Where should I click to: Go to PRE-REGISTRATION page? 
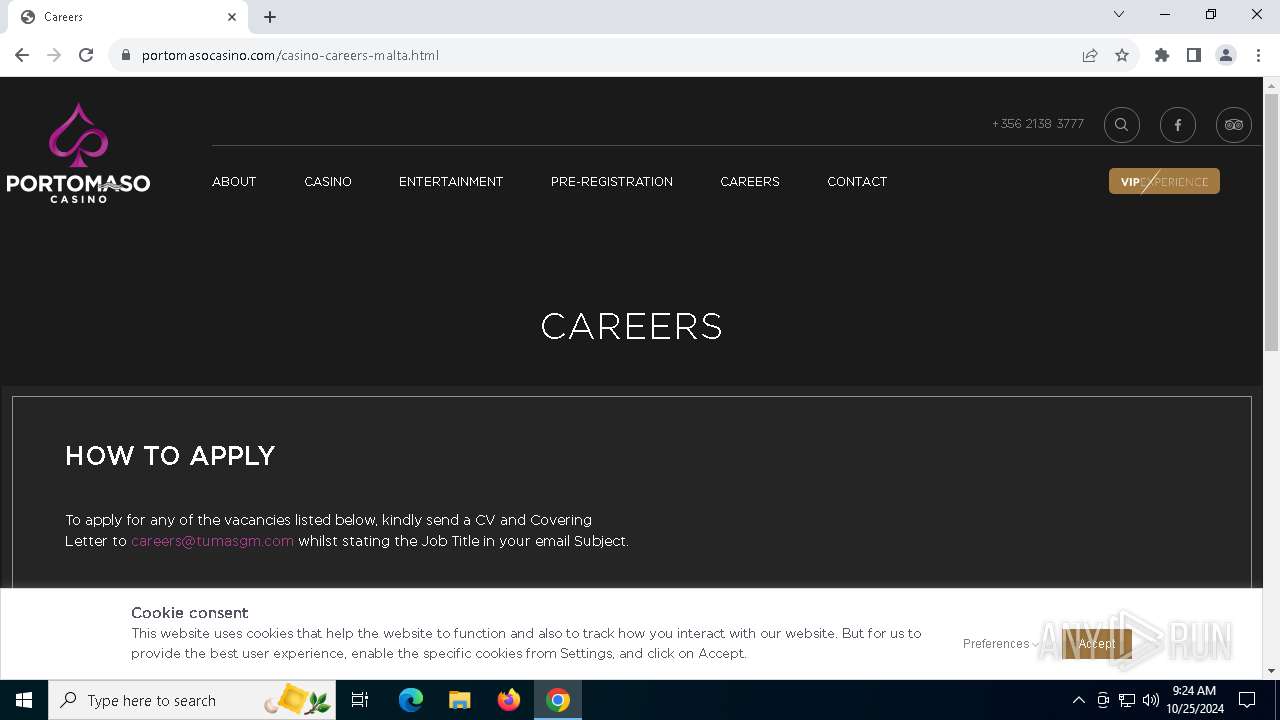[612, 182]
